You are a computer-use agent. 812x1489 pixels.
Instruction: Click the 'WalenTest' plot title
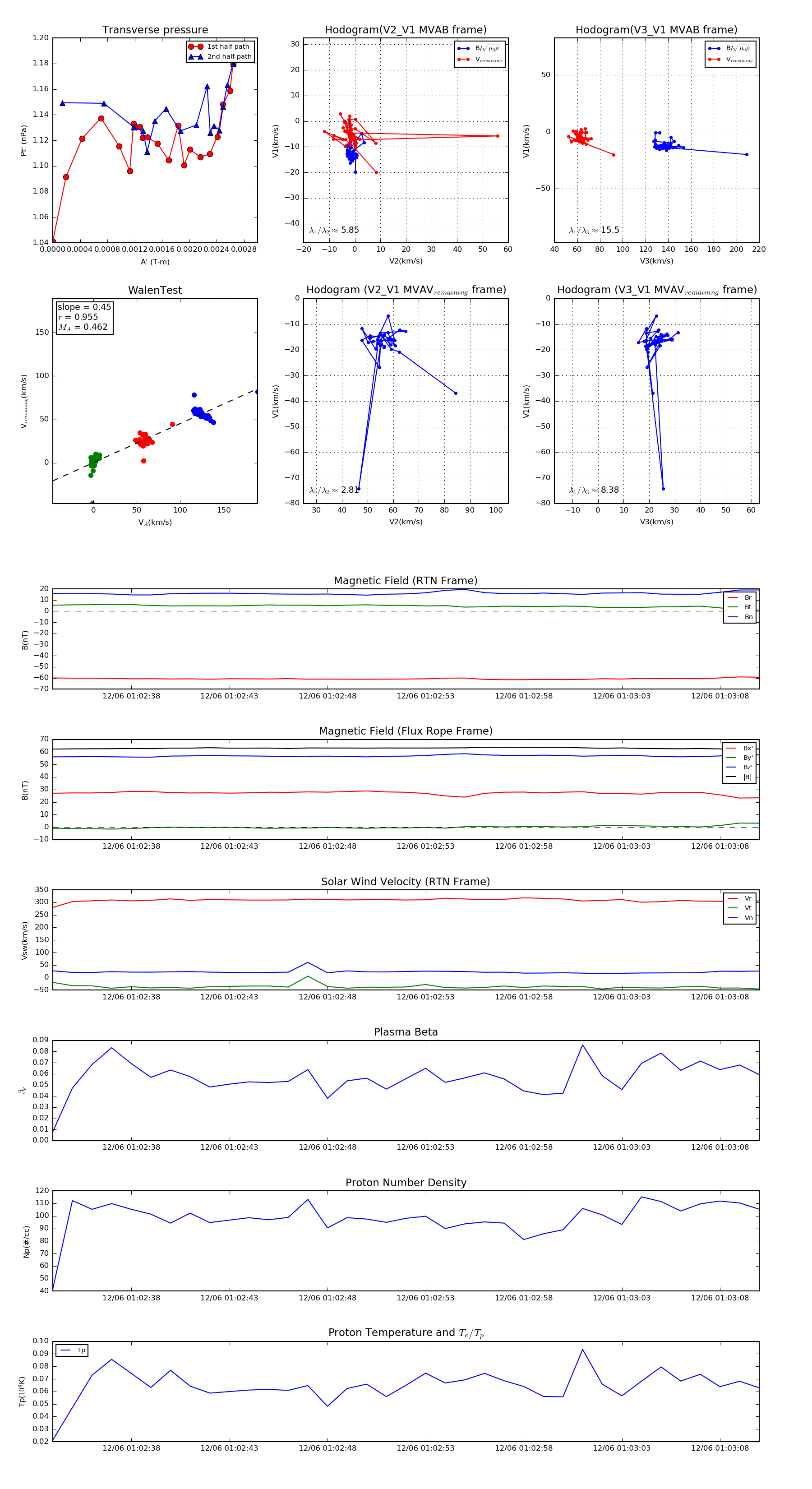click(155, 290)
